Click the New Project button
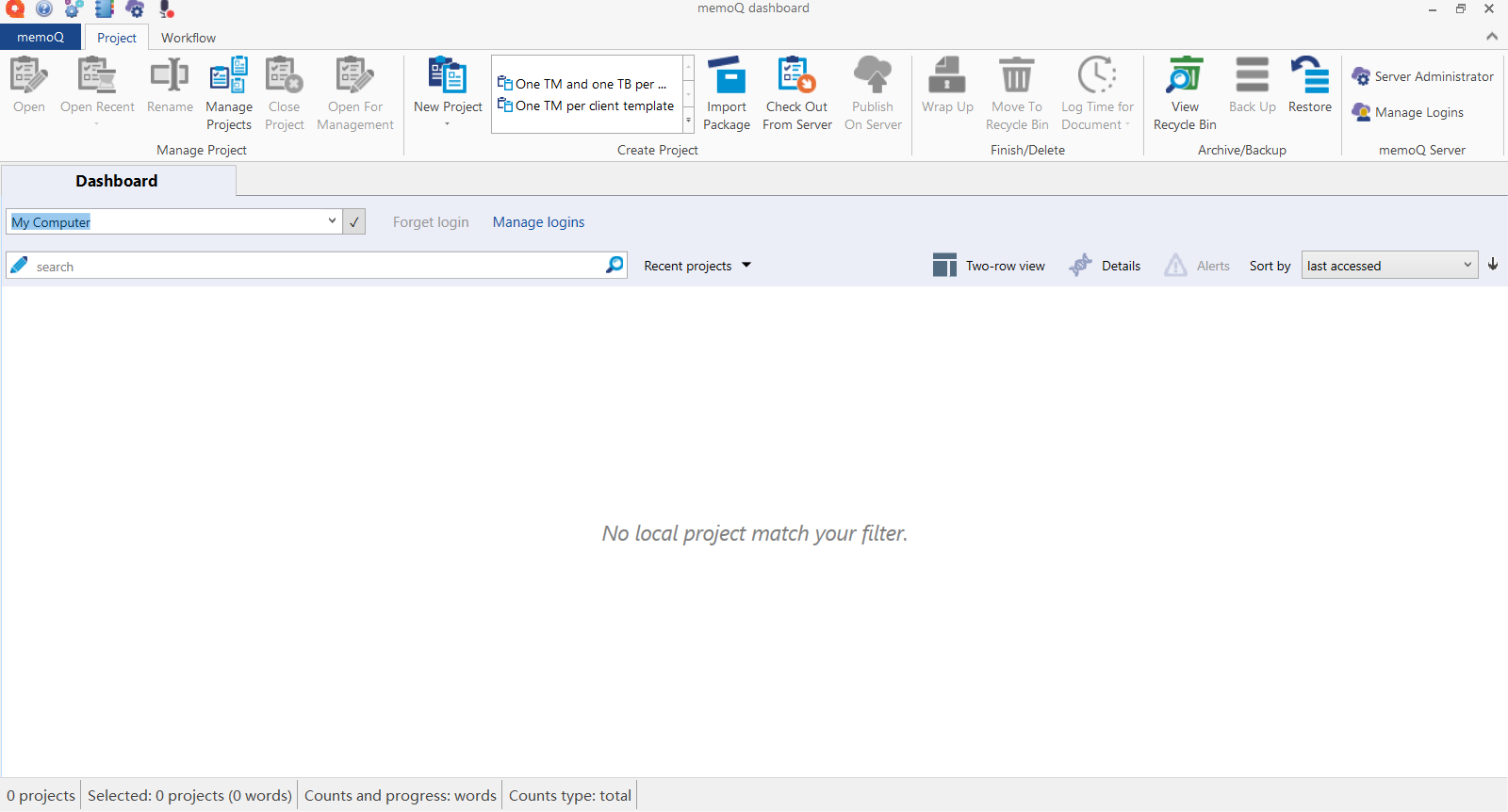Image resolution: width=1508 pixels, height=812 pixels. click(x=448, y=90)
